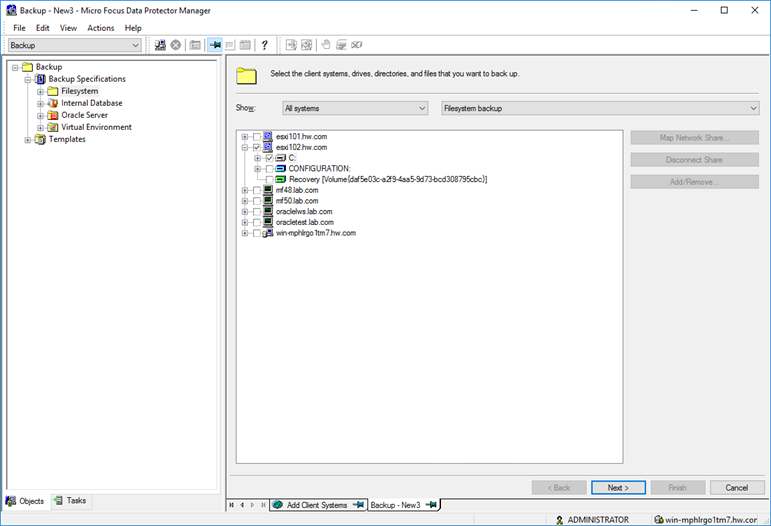Check the CONFIGURATION: checkbox
Screen dimensions: 771x526
click(x=269, y=169)
